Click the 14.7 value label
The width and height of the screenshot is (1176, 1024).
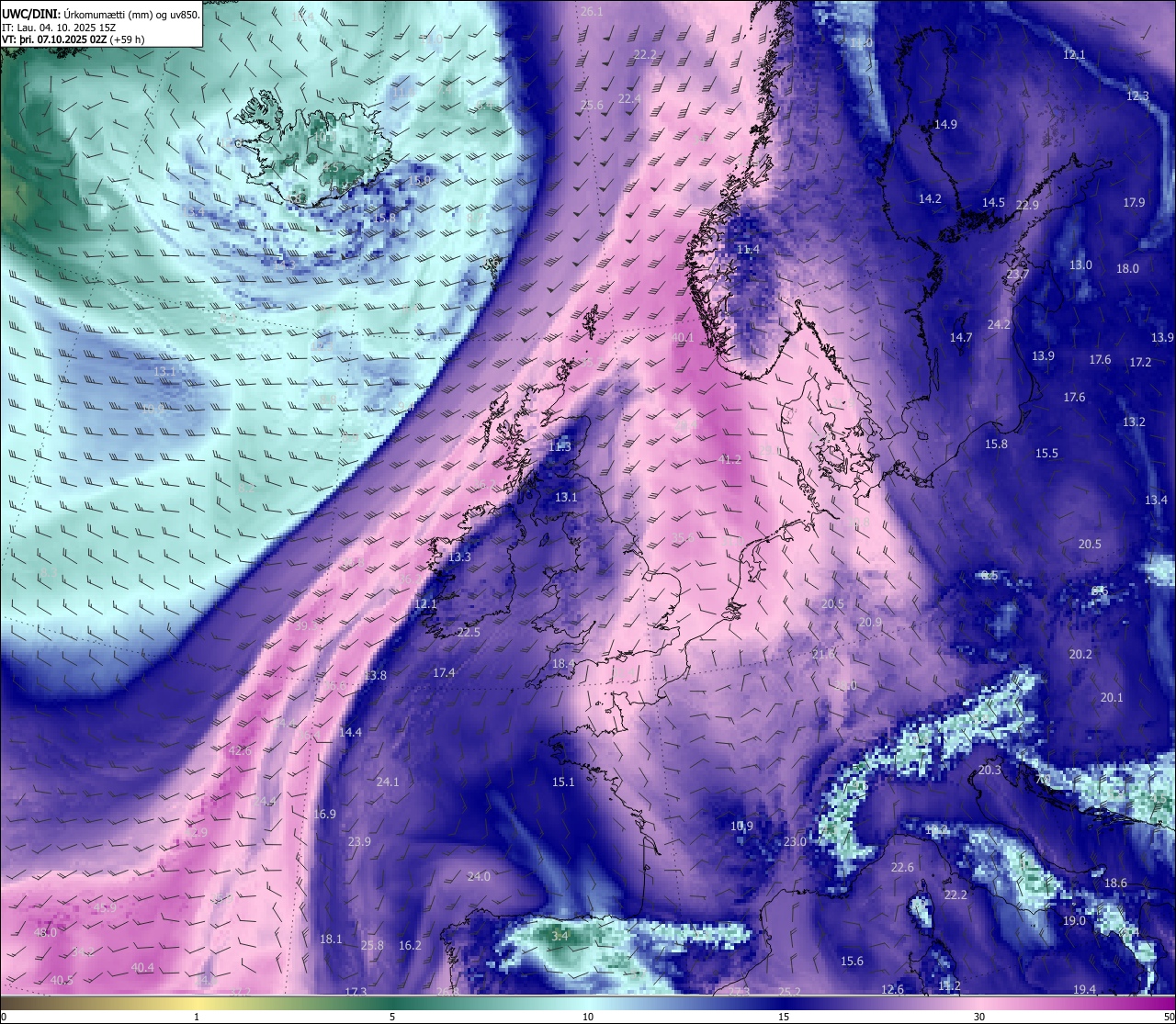(961, 338)
